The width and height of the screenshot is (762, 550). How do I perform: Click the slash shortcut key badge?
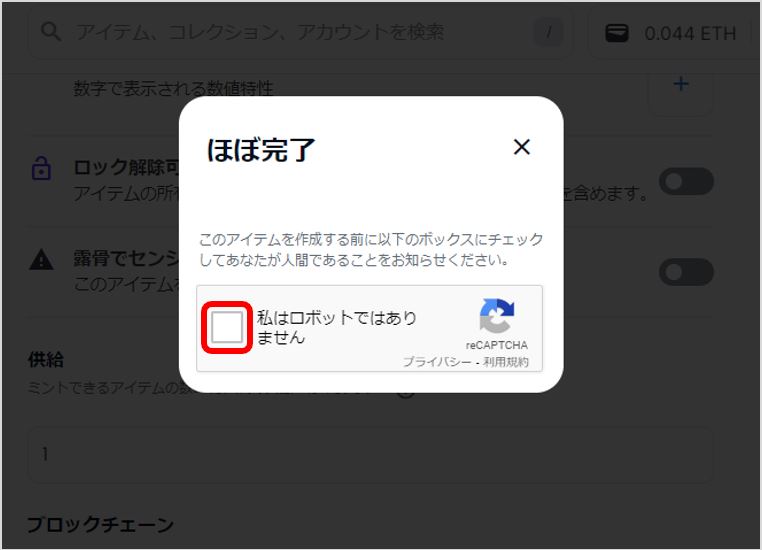(549, 32)
